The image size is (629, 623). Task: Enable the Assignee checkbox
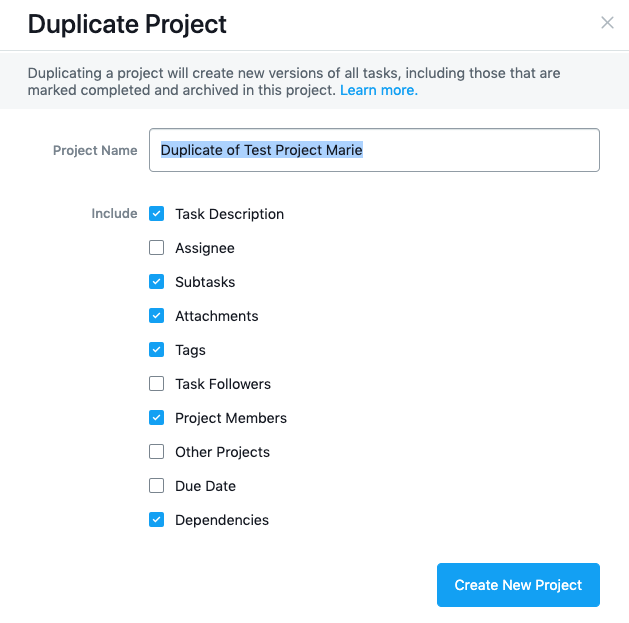point(156,248)
